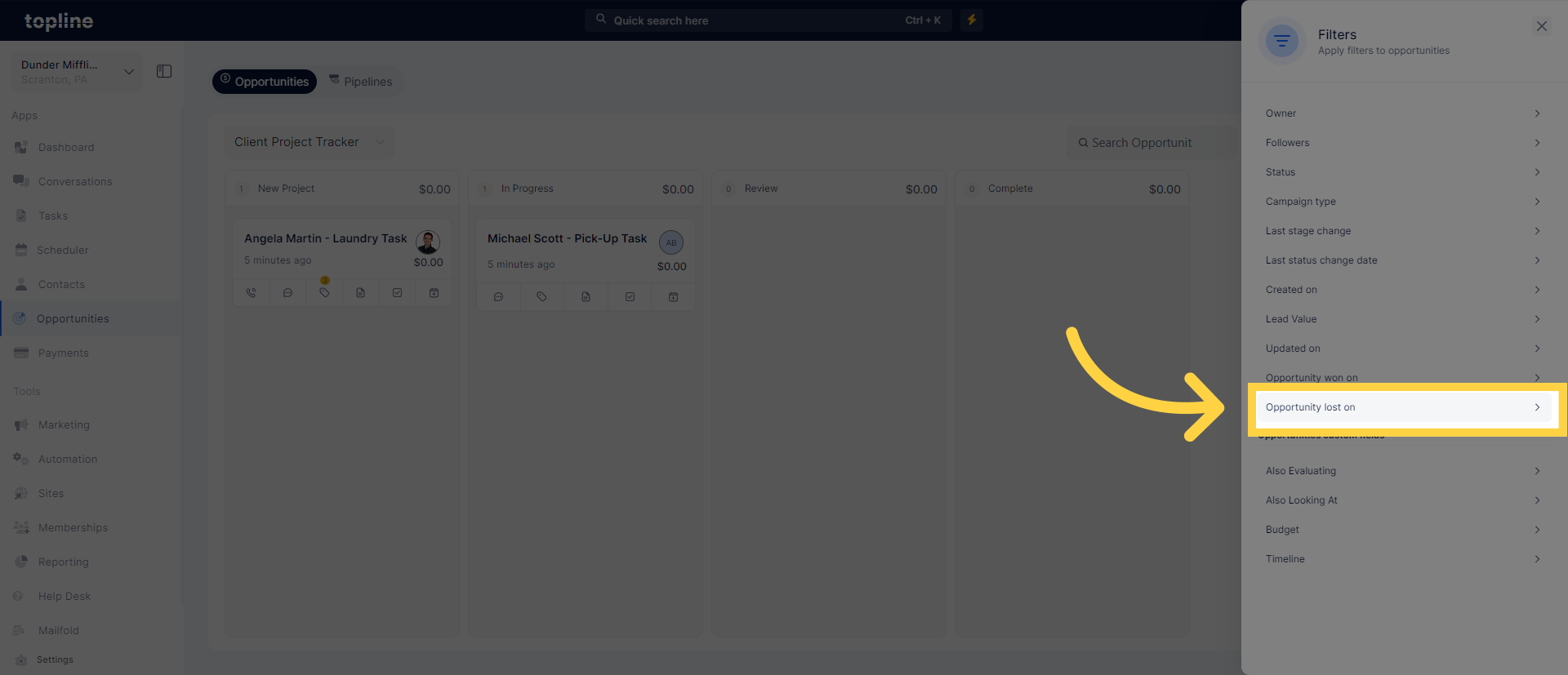
Task: Click the Settings gear icon in sidebar
Action: pos(21,659)
